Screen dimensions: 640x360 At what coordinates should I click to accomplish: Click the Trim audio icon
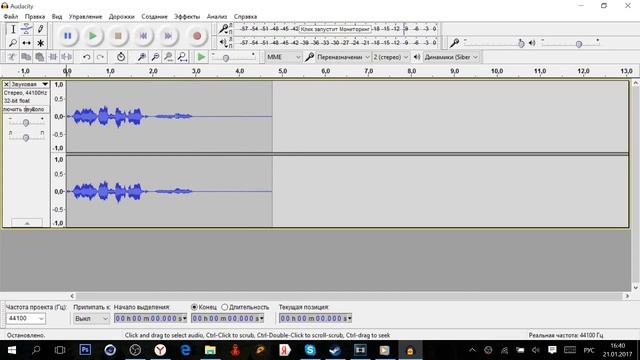click(x=53, y=57)
